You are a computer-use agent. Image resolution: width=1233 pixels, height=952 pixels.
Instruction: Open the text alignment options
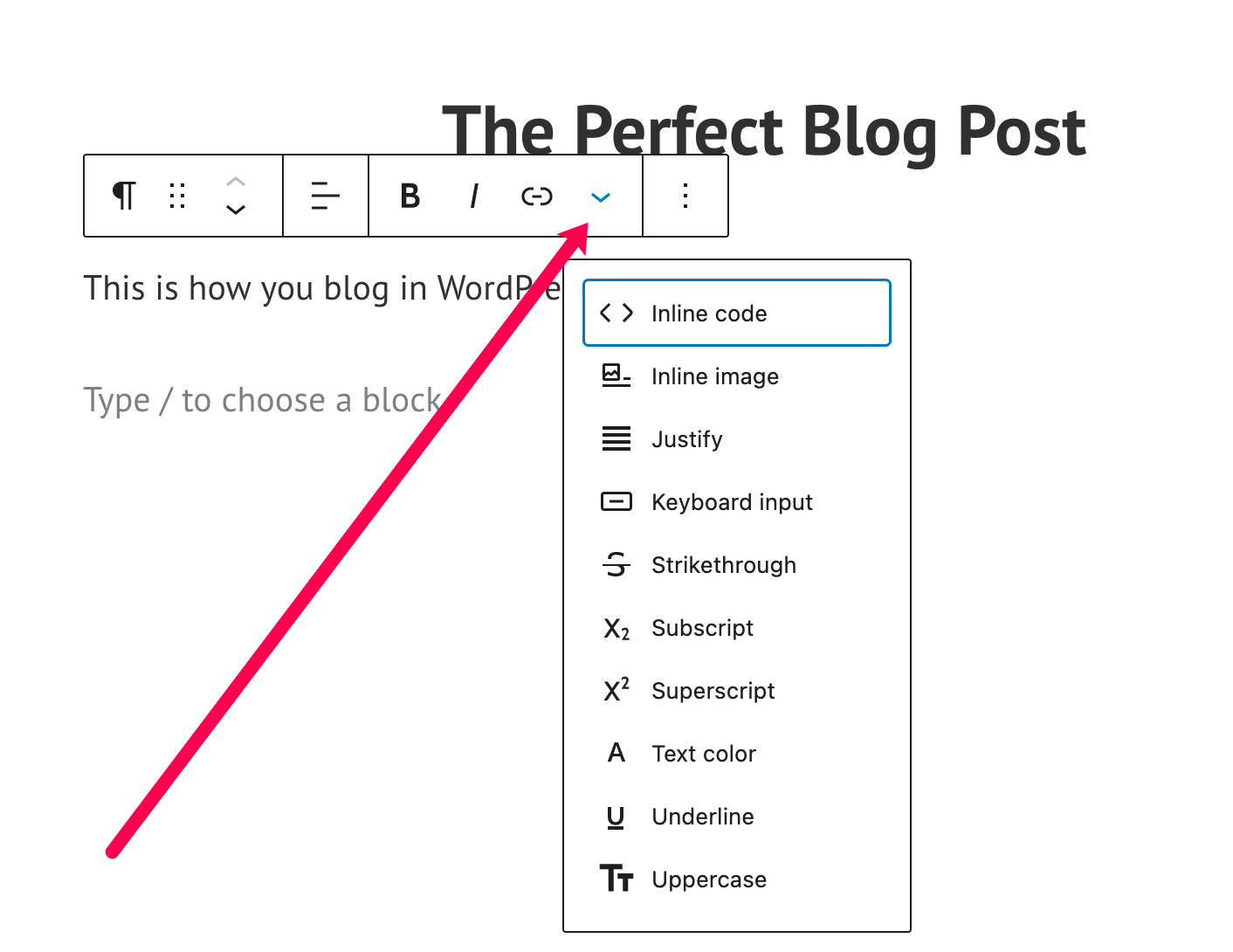click(x=325, y=196)
